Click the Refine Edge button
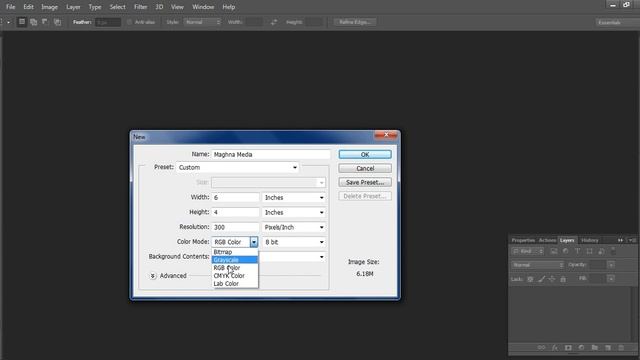This screenshot has width=640, height=360. 355,22
